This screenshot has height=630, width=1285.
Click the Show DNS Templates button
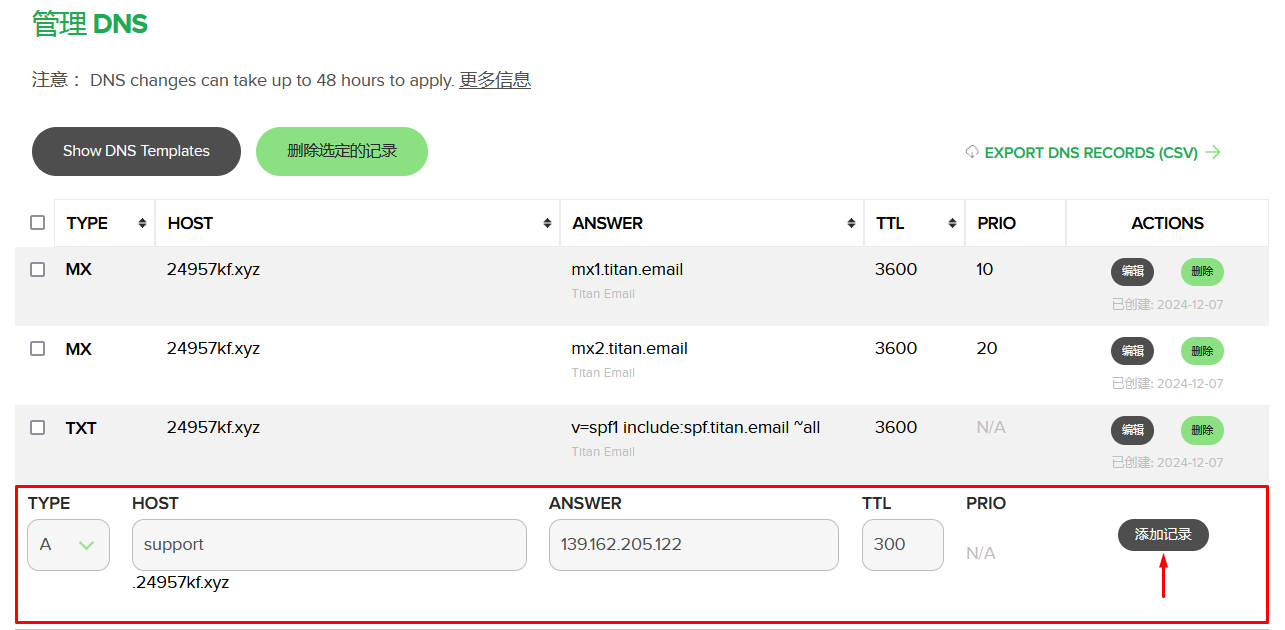[x=135, y=151]
